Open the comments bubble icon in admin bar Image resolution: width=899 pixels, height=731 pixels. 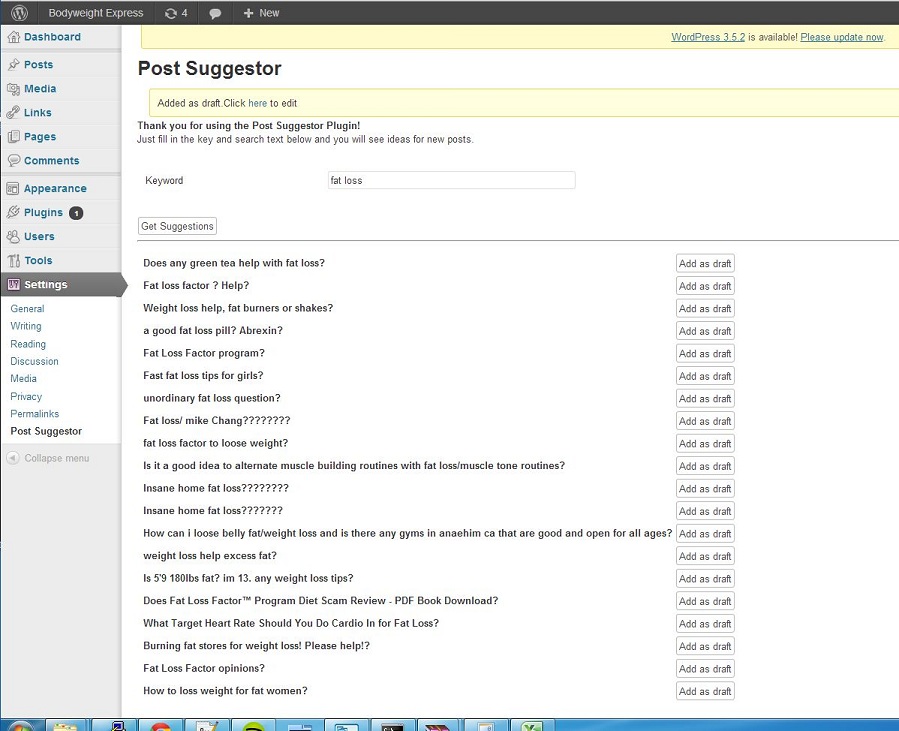pos(215,13)
